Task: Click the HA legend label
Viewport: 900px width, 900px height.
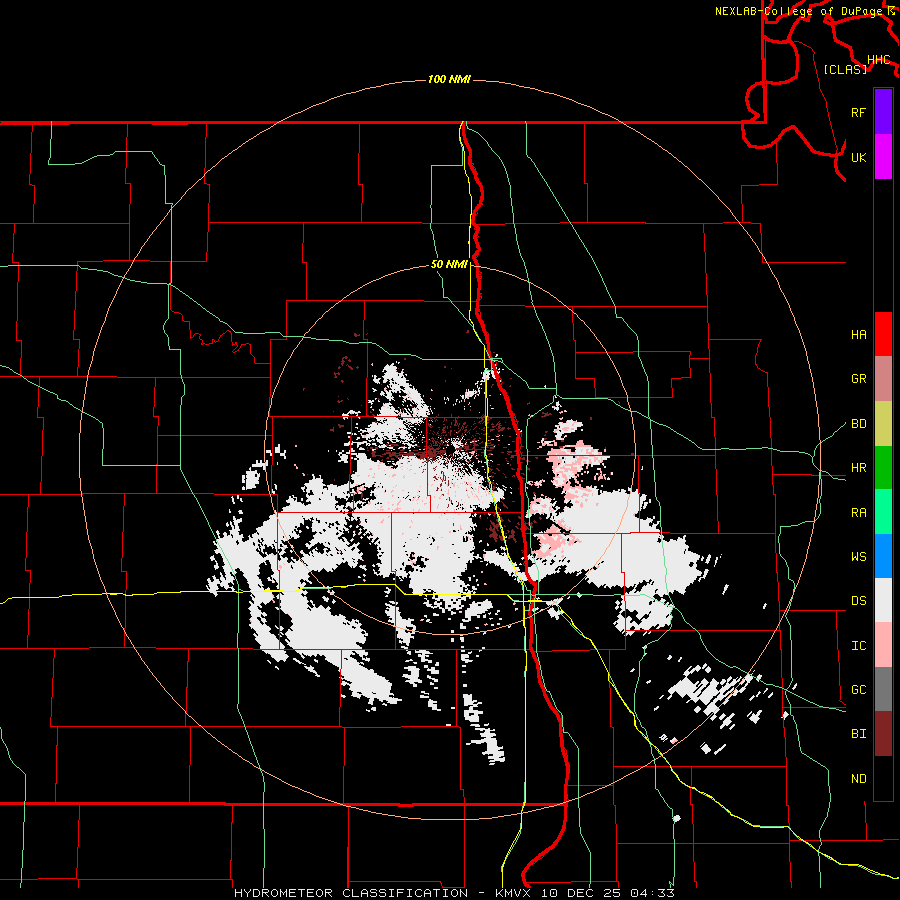Action: tap(858, 334)
